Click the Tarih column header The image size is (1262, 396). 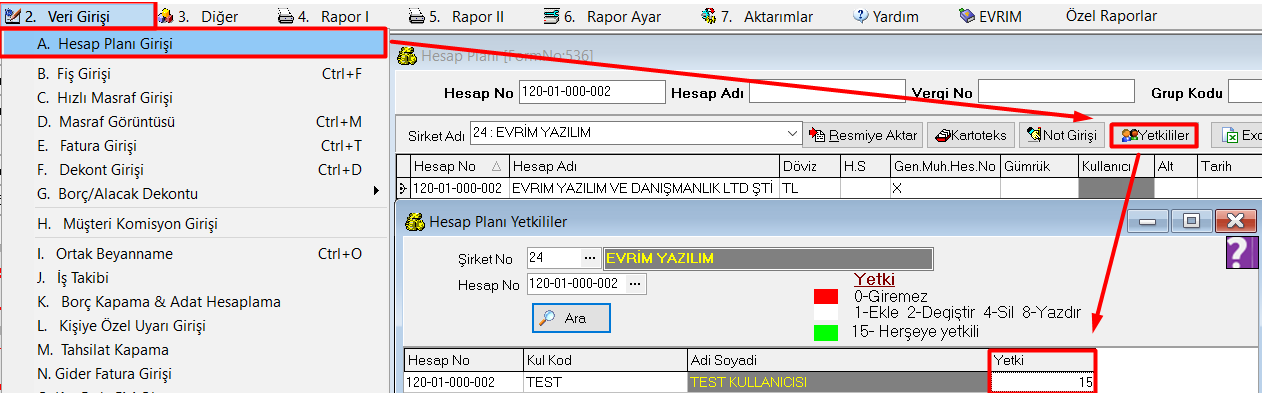1228,166
